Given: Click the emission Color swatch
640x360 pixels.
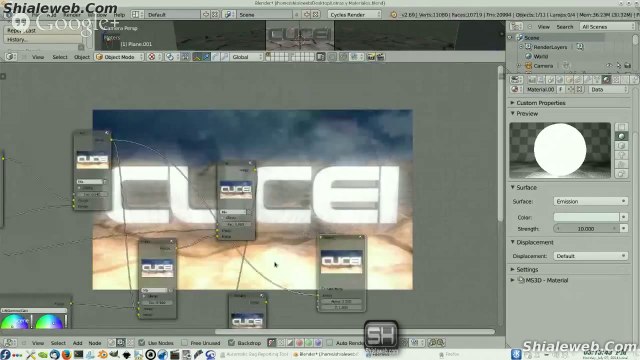Looking at the screenshot, I should coord(586,217).
